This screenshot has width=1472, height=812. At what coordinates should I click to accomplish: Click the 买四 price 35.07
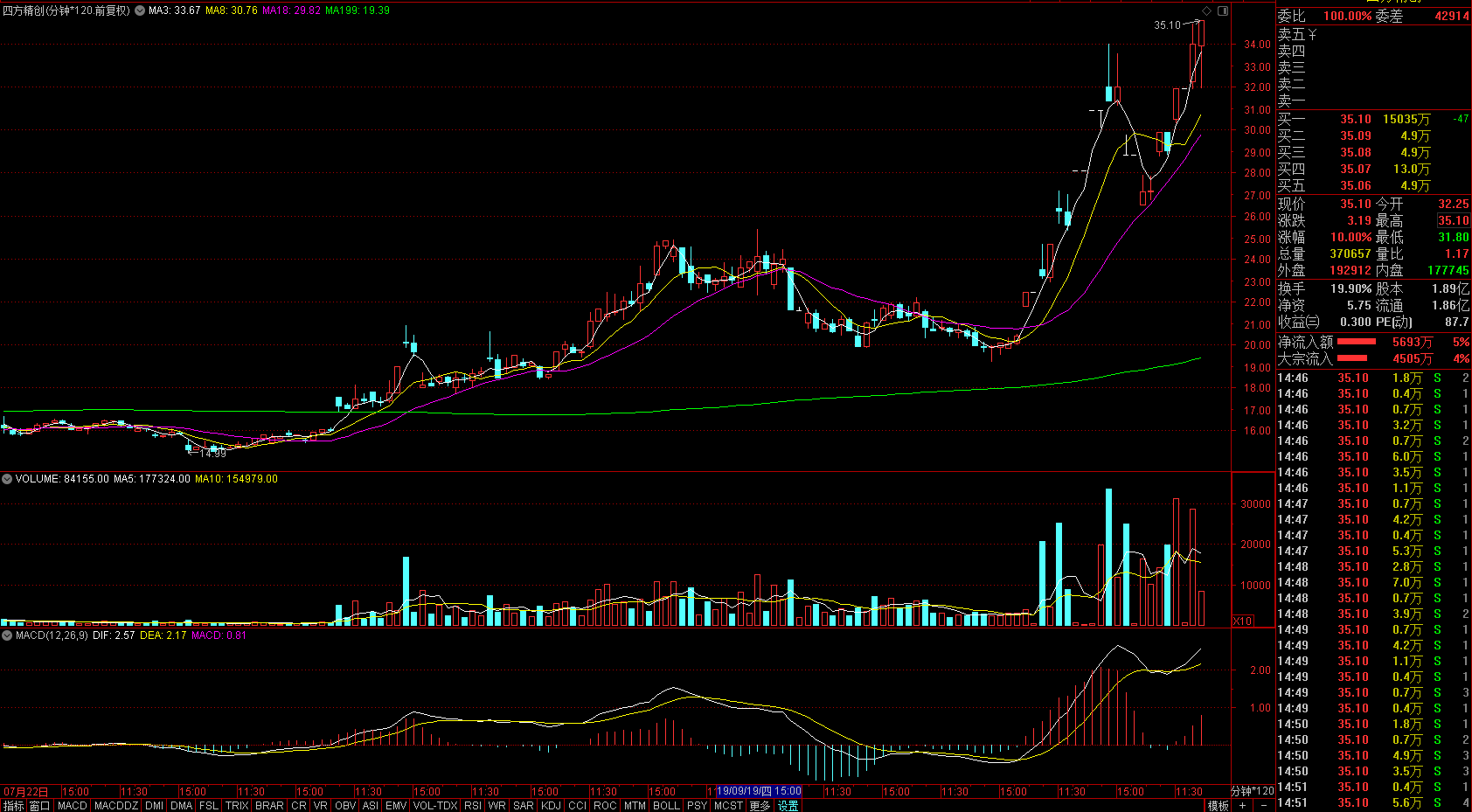(1356, 170)
